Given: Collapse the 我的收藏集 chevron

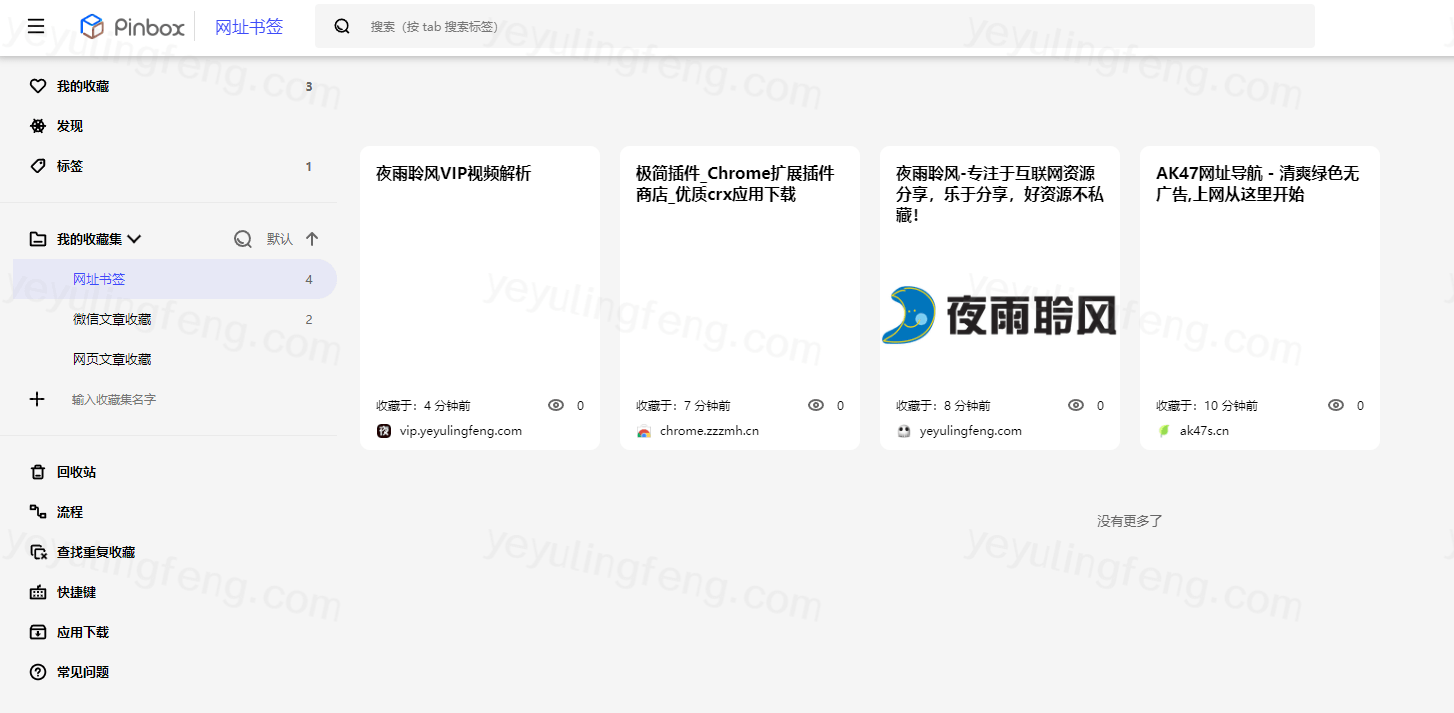Looking at the screenshot, I should coord(134,239).
